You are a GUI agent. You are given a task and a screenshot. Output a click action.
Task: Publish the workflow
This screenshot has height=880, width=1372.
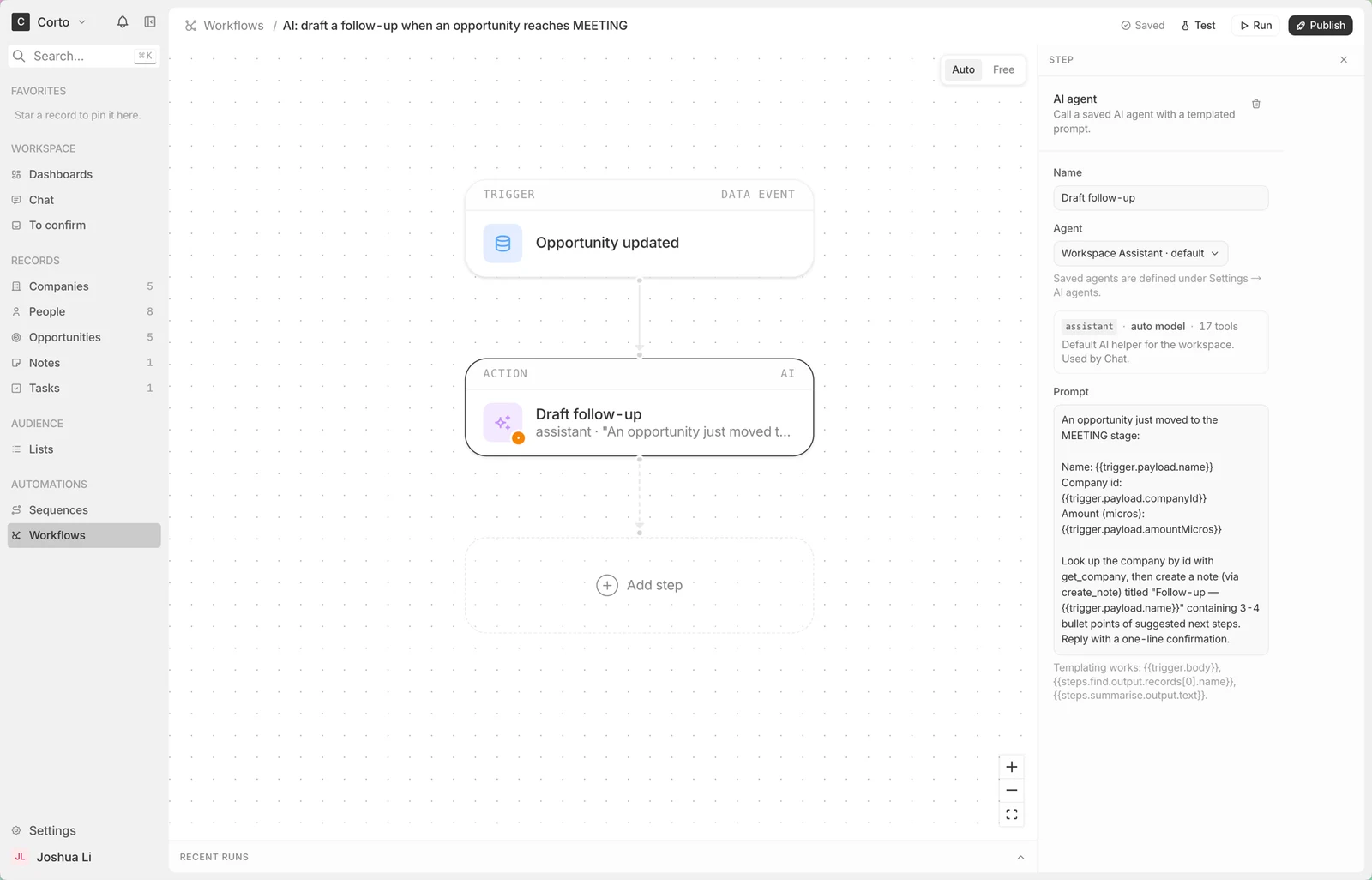tap(1321, 26)
